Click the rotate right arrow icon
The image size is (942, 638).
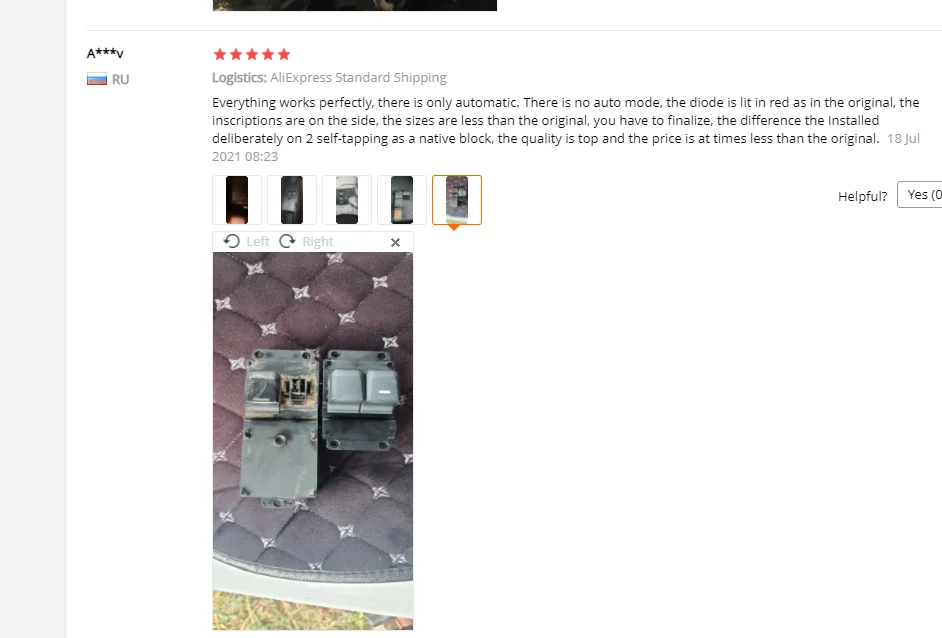tap(287, 242)
